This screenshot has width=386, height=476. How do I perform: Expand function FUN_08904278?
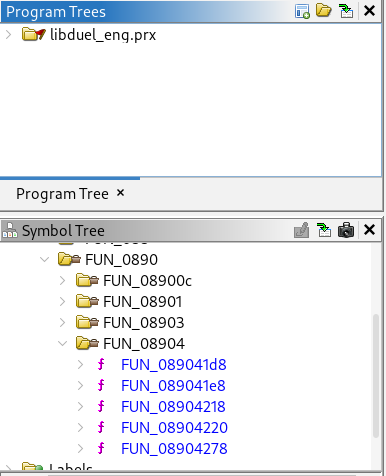pos(80,449)
